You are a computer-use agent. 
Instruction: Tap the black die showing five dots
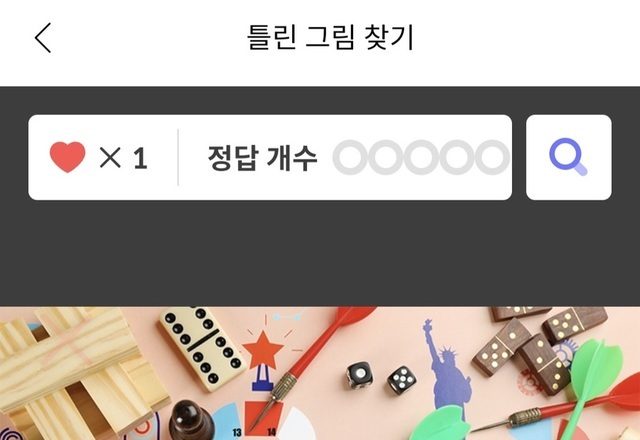tap(402, 380)
